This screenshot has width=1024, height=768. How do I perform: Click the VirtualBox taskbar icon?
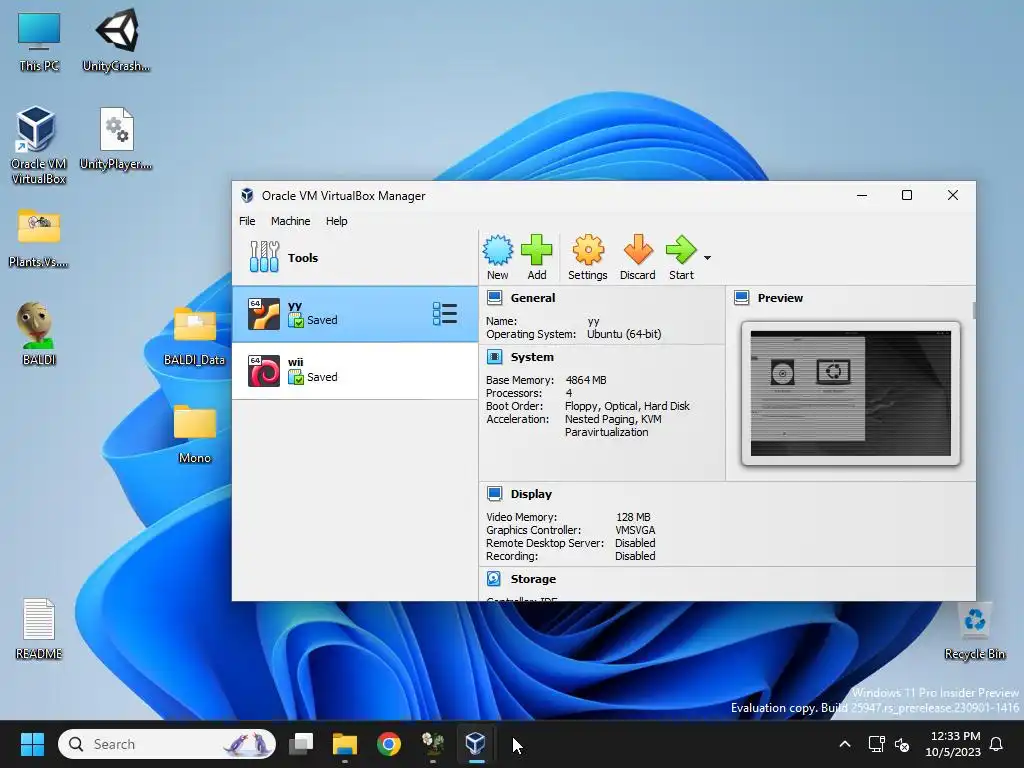(x=475, y=744)
